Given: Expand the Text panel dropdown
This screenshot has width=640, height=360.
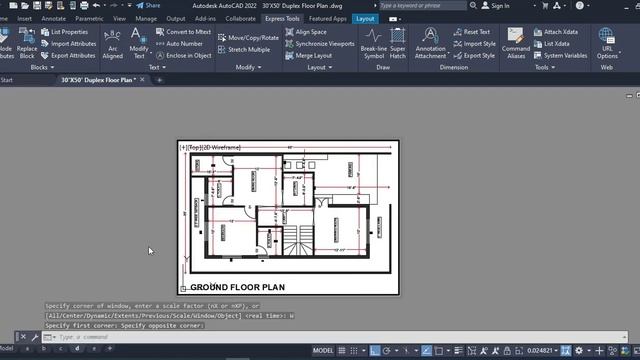Looking at the screenshot, I should click(x=157, y=67).
